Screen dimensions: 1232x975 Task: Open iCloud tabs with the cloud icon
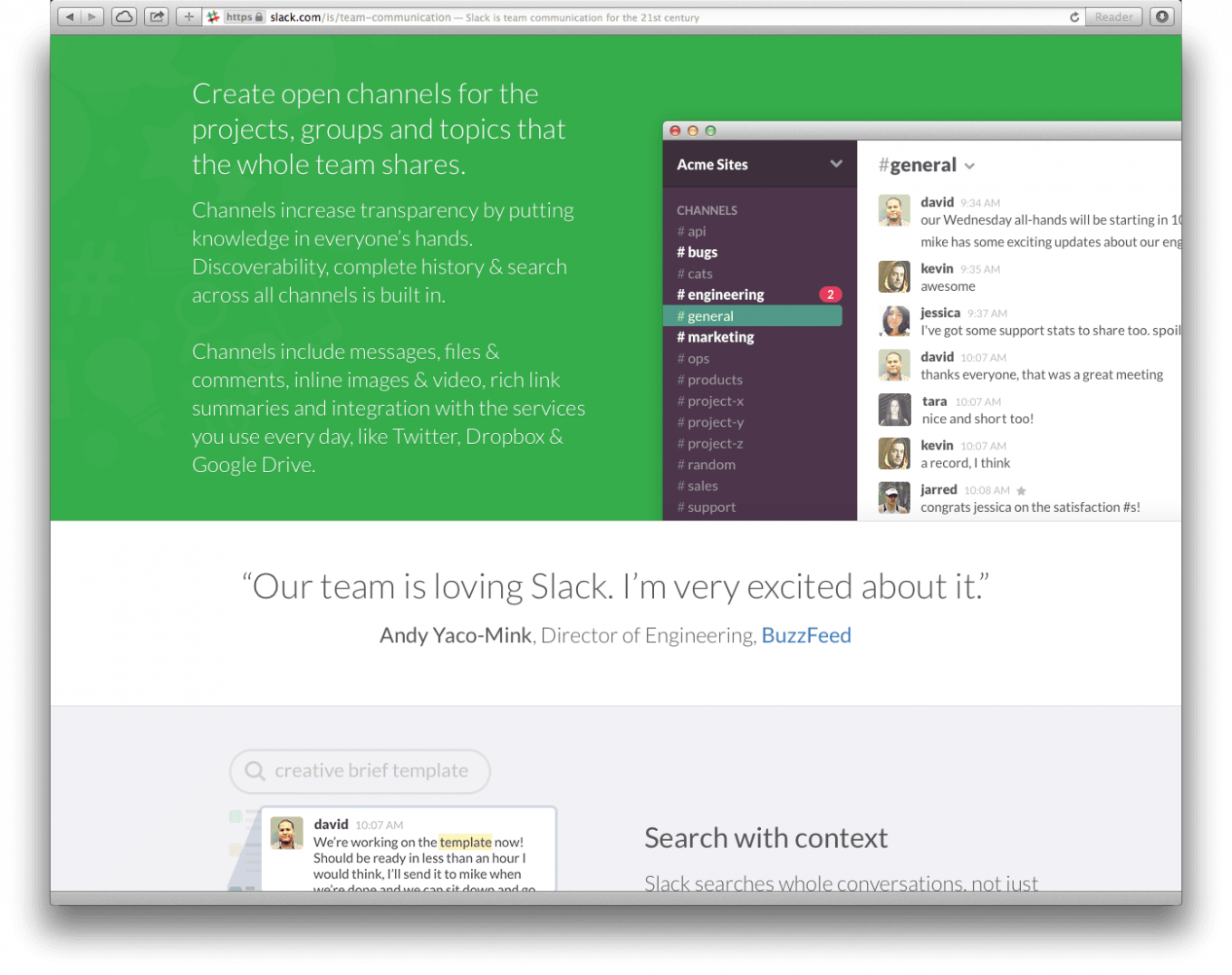(124, 17)
